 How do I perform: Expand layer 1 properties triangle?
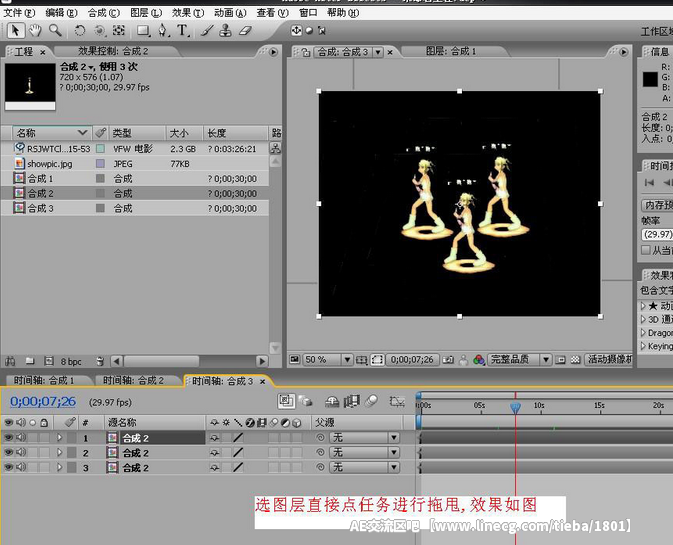(x=60, y=438)
